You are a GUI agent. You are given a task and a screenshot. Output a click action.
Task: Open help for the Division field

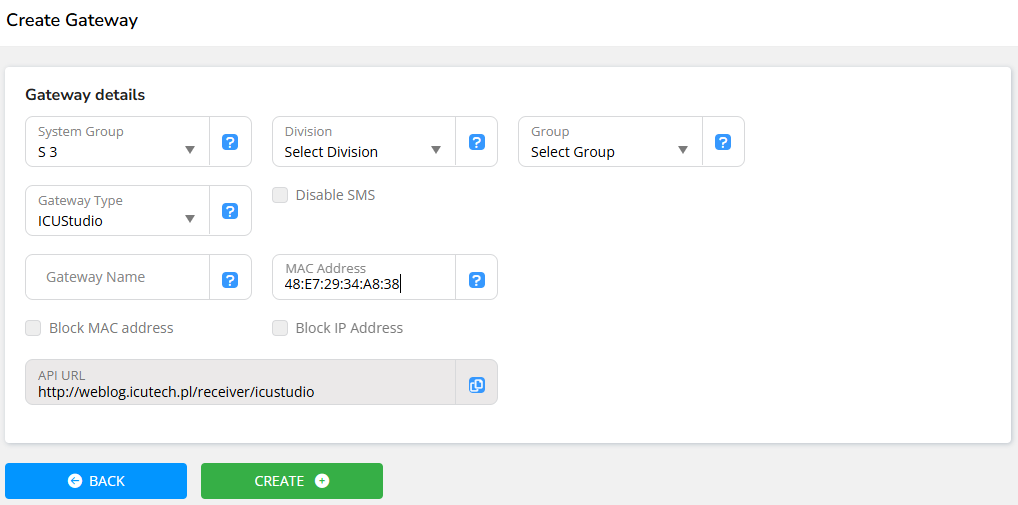477,142
